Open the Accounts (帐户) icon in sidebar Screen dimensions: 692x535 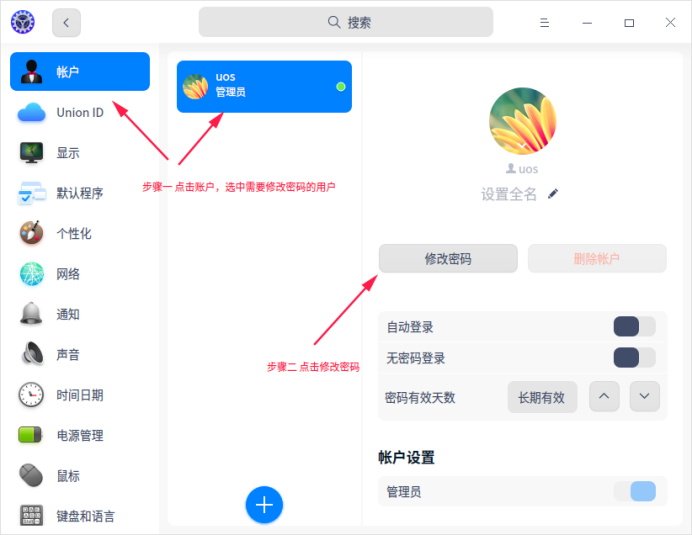pyautogui.click(x=31, y=72)
